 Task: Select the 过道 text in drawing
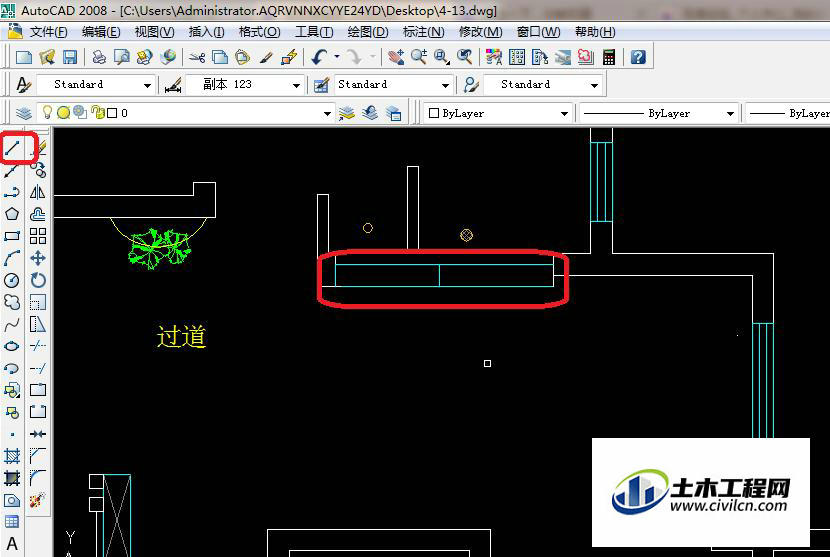[x=181, y=337]
